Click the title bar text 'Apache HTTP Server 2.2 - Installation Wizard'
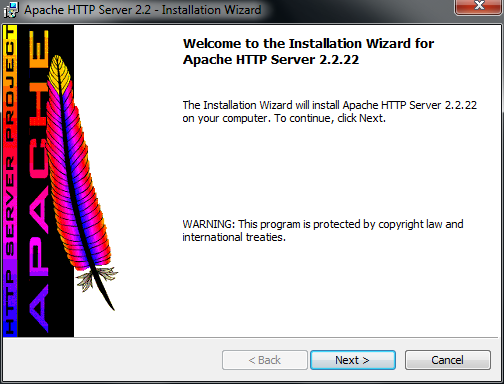504x384 pixels. 142,10
